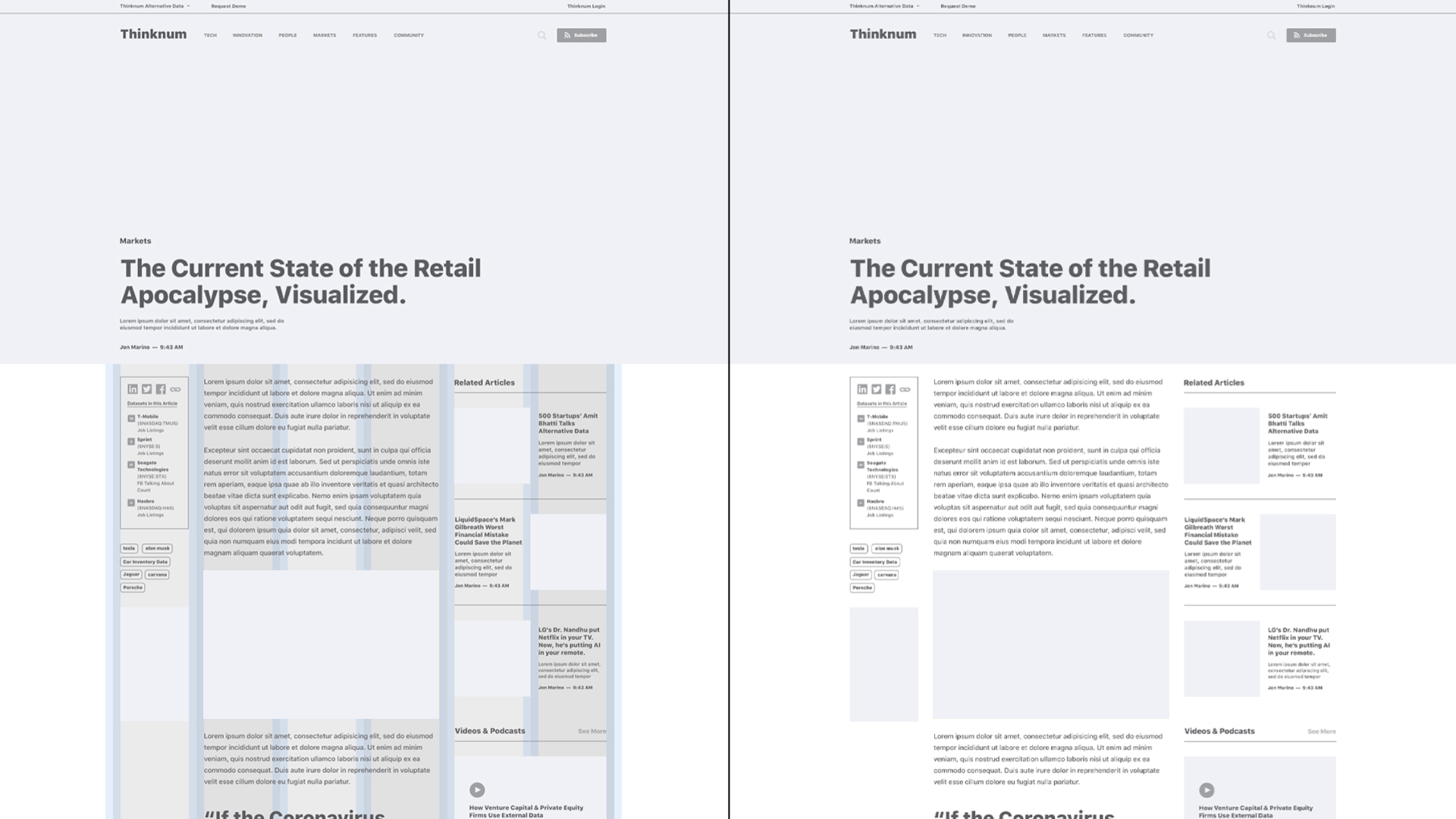Copy link icon in the left mockup
The width and height of the screenshot is (1456, 819).
pos(175,389)
